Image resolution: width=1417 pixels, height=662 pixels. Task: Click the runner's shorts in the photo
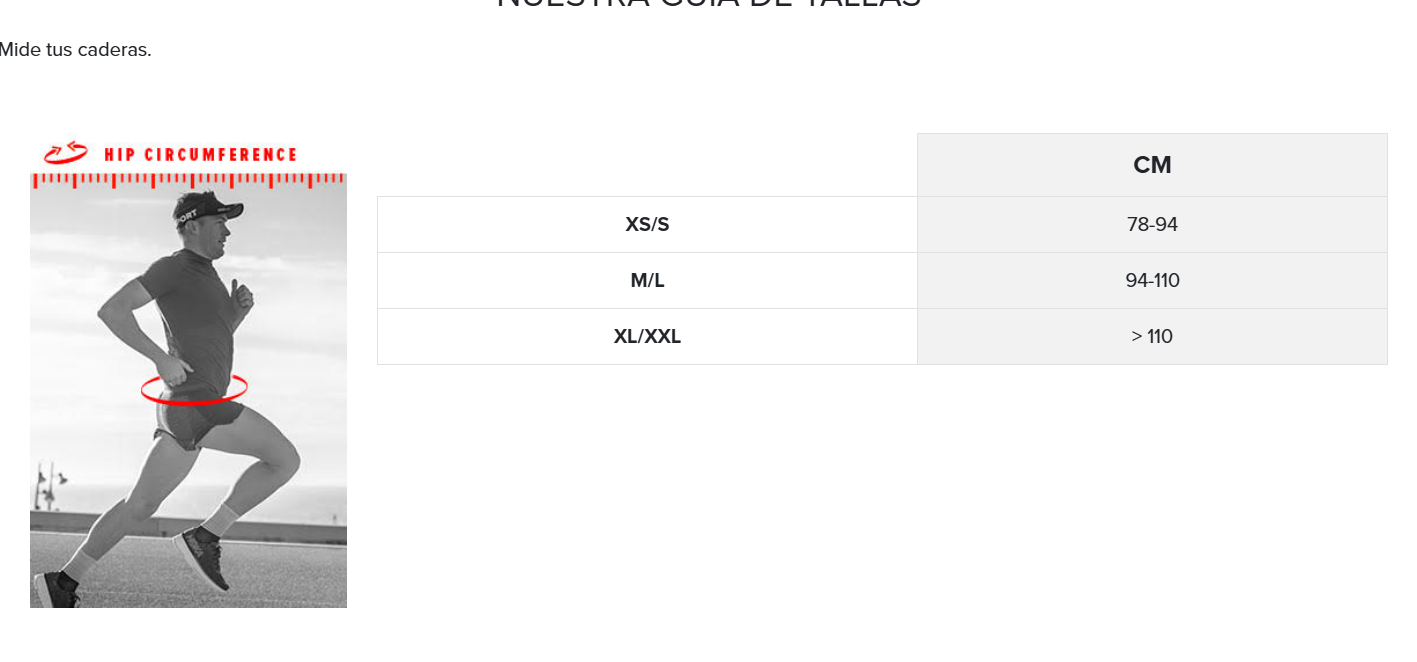click(198, 420)
